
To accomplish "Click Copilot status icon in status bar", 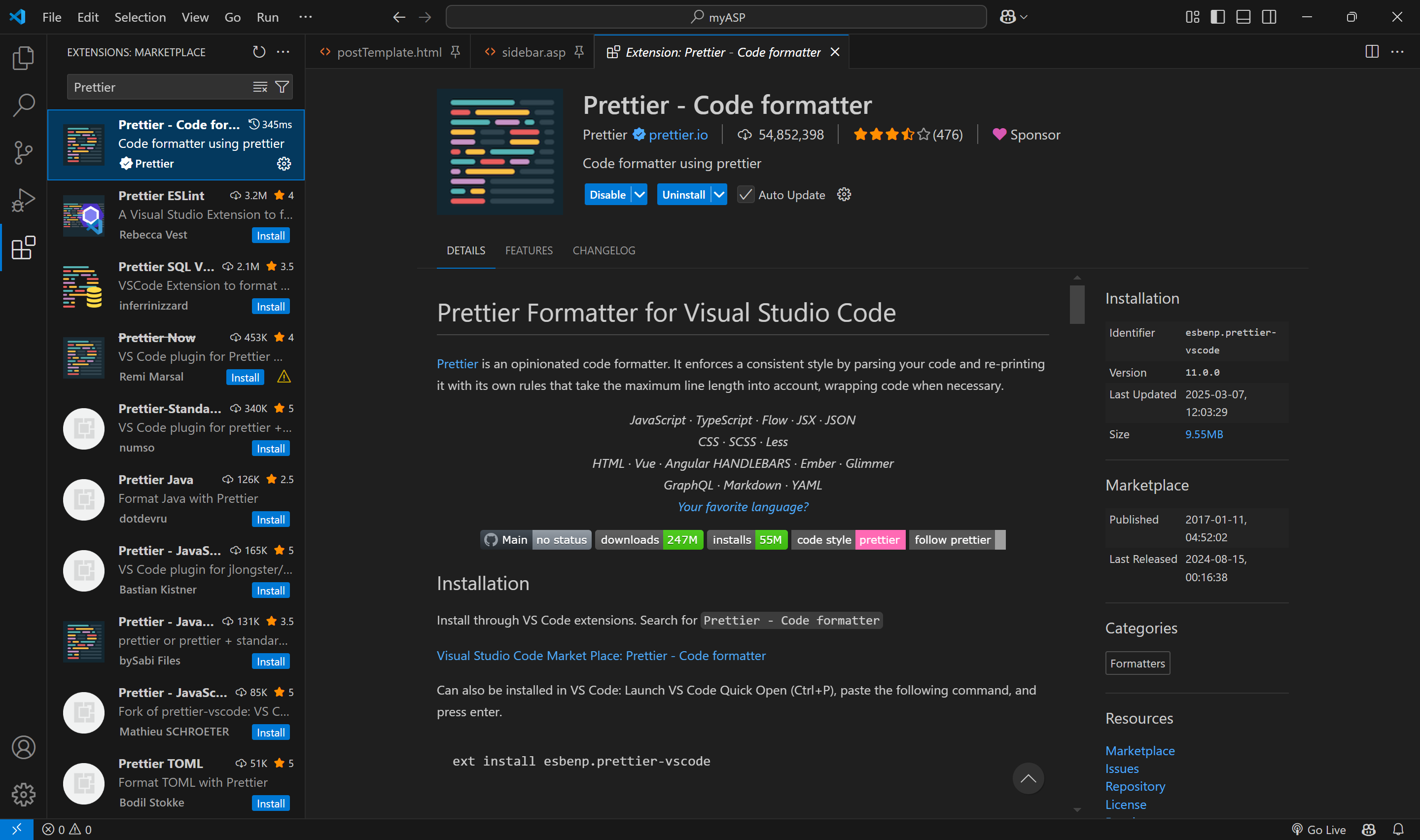I will point(1369,829).
